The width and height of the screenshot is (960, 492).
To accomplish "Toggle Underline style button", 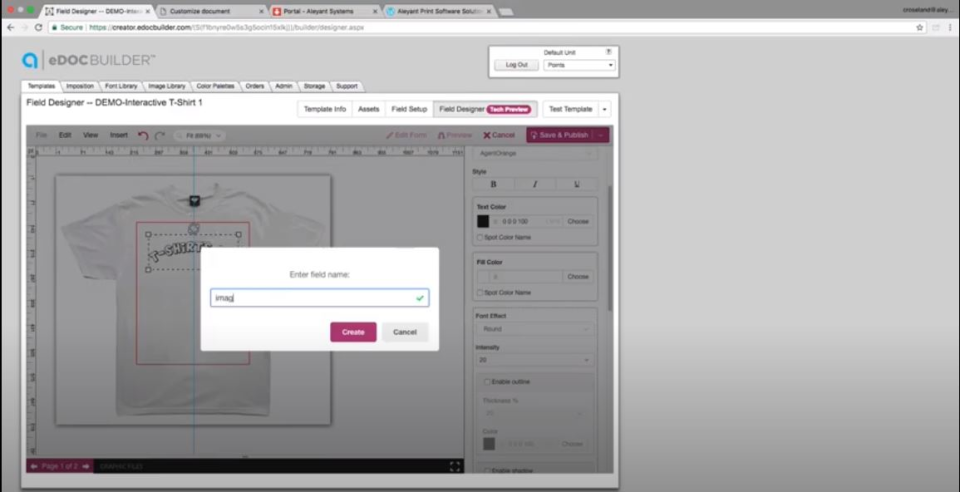I will click(577, 184).
